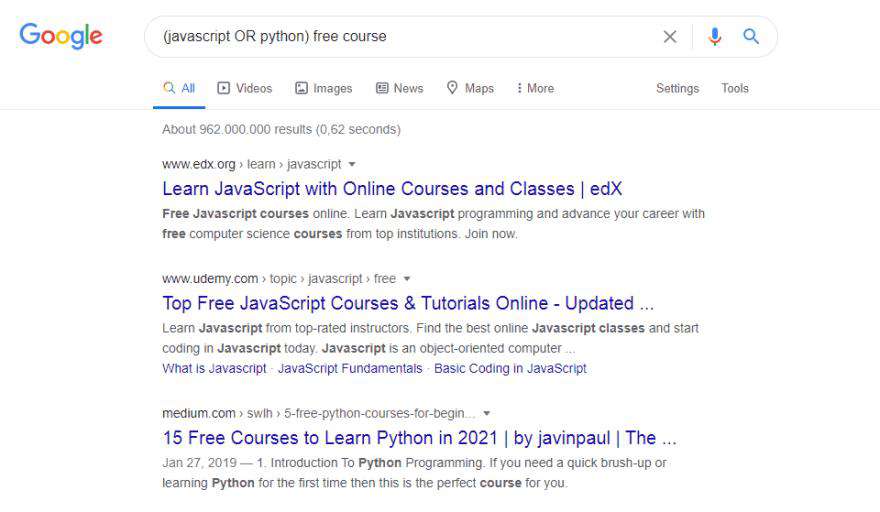Follow the Basic Coding in JavaScript sitelink

tap(510, 369)
